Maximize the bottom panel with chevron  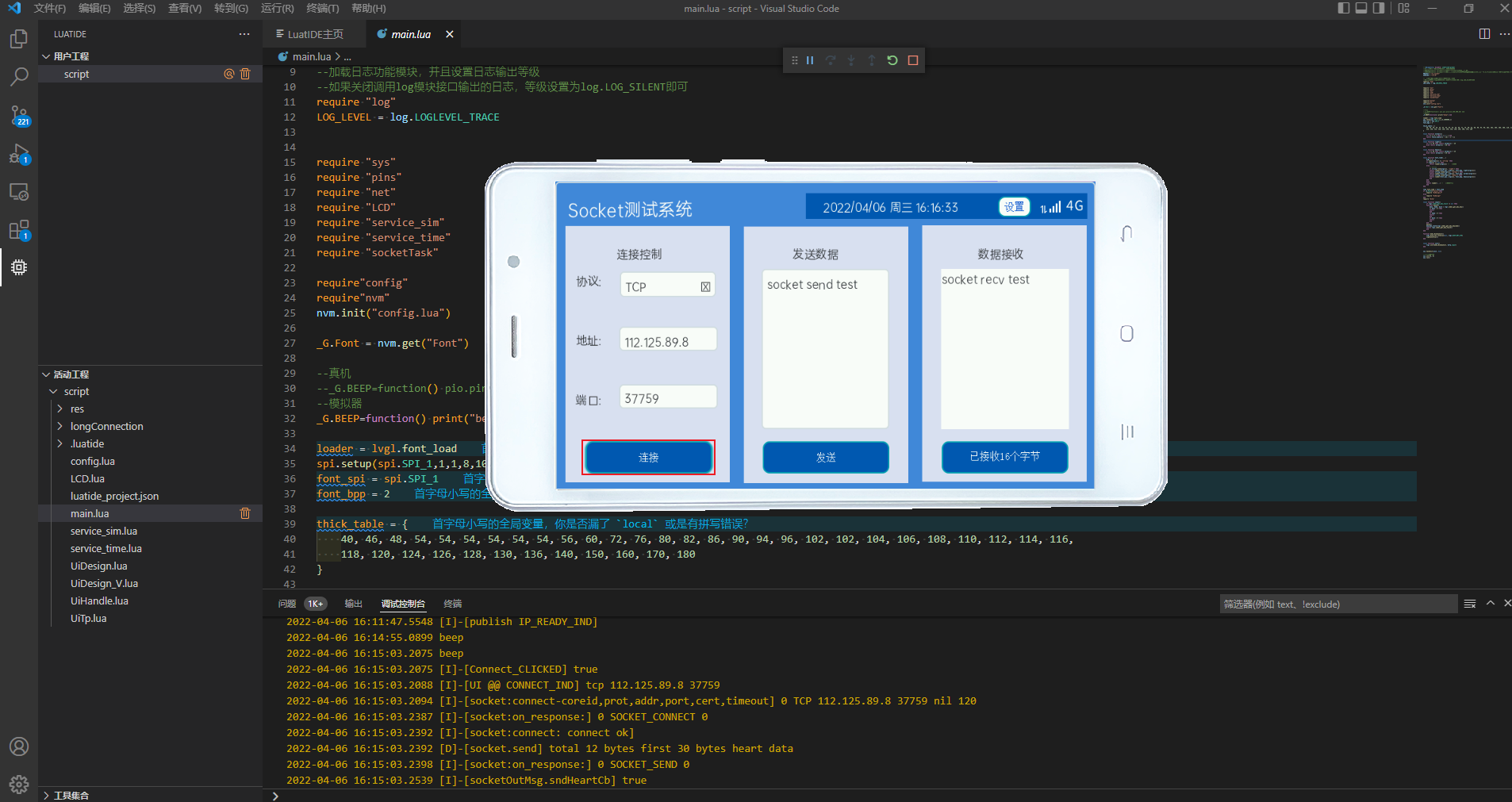1491,604
